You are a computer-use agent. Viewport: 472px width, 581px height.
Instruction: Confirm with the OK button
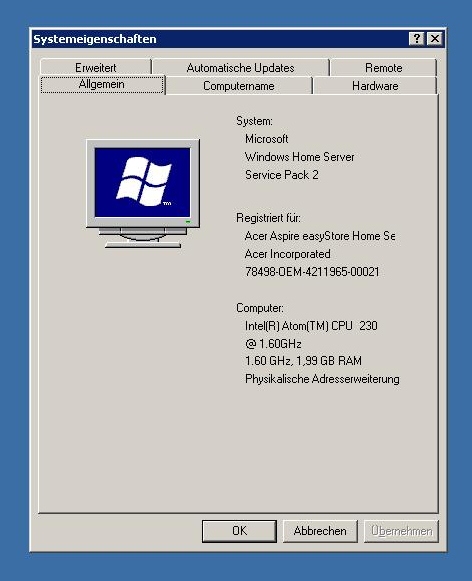point(239,531)
